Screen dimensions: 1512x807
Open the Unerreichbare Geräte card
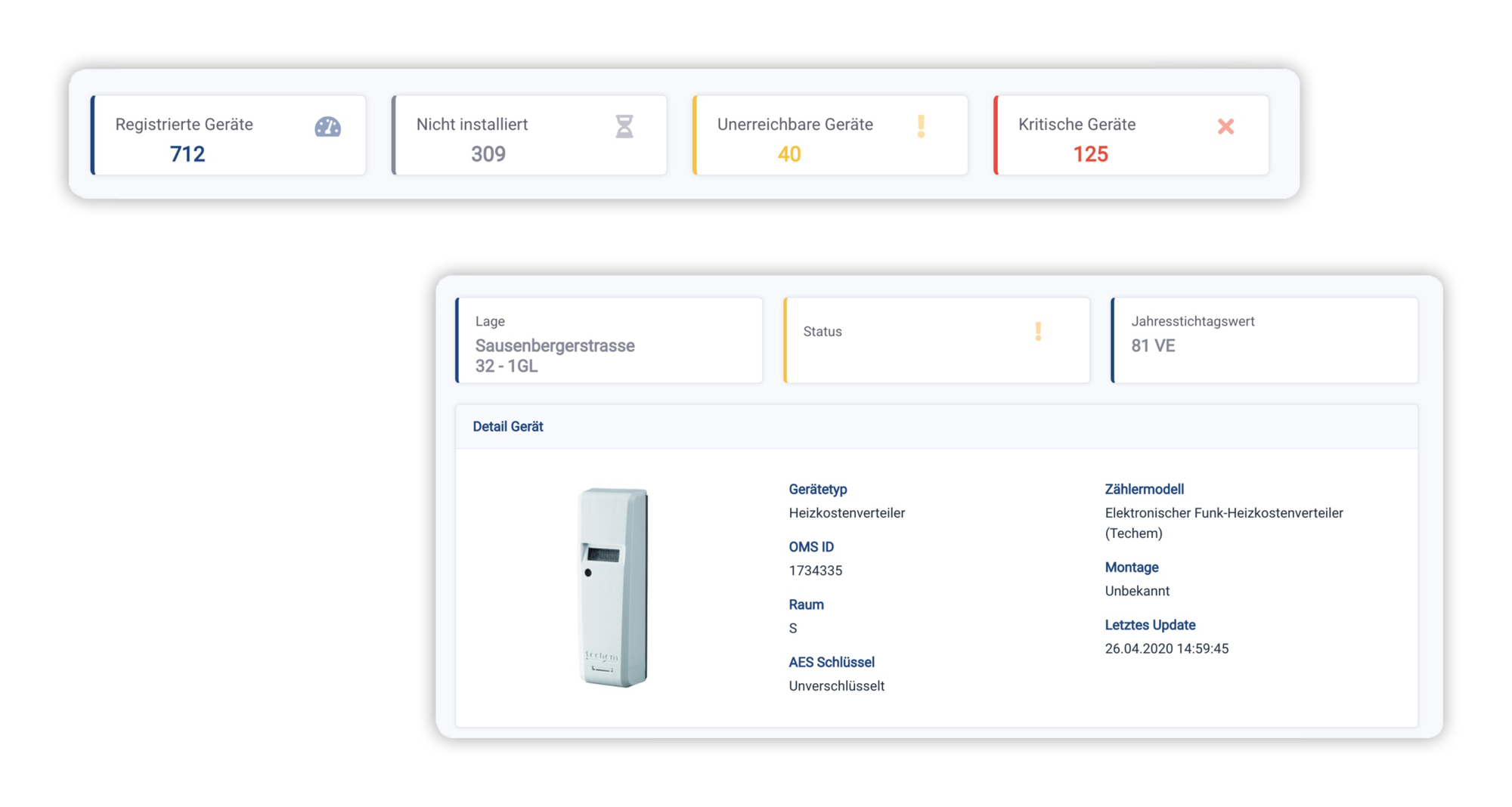(x=830, y=135)
